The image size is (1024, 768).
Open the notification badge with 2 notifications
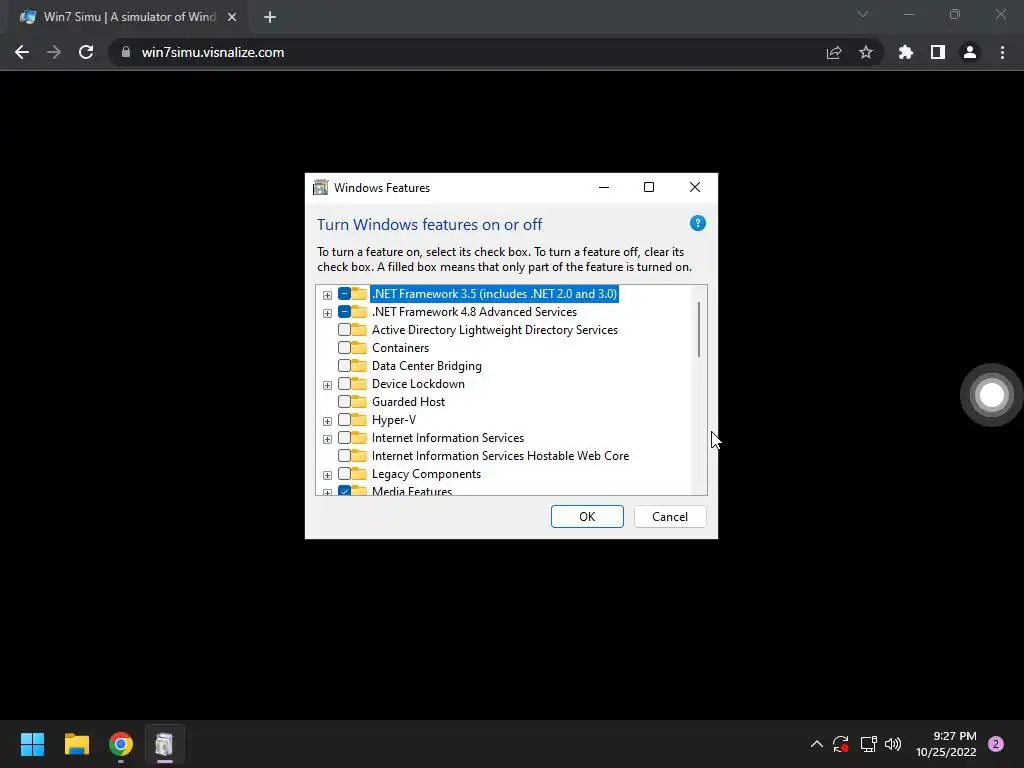996,744
